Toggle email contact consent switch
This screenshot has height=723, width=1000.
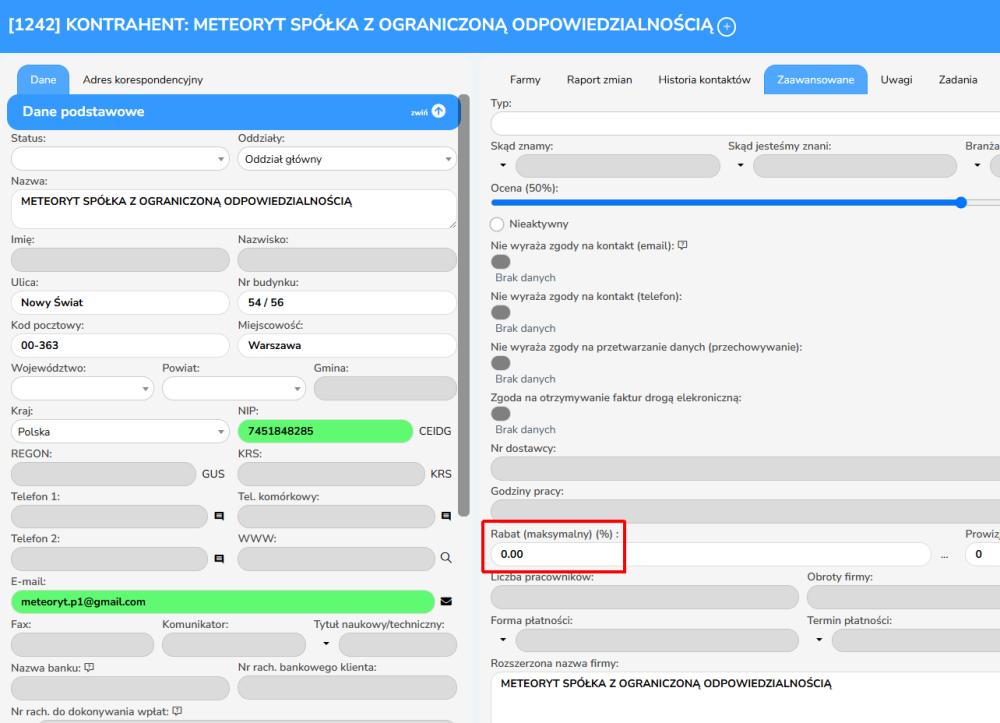[501, 261]
